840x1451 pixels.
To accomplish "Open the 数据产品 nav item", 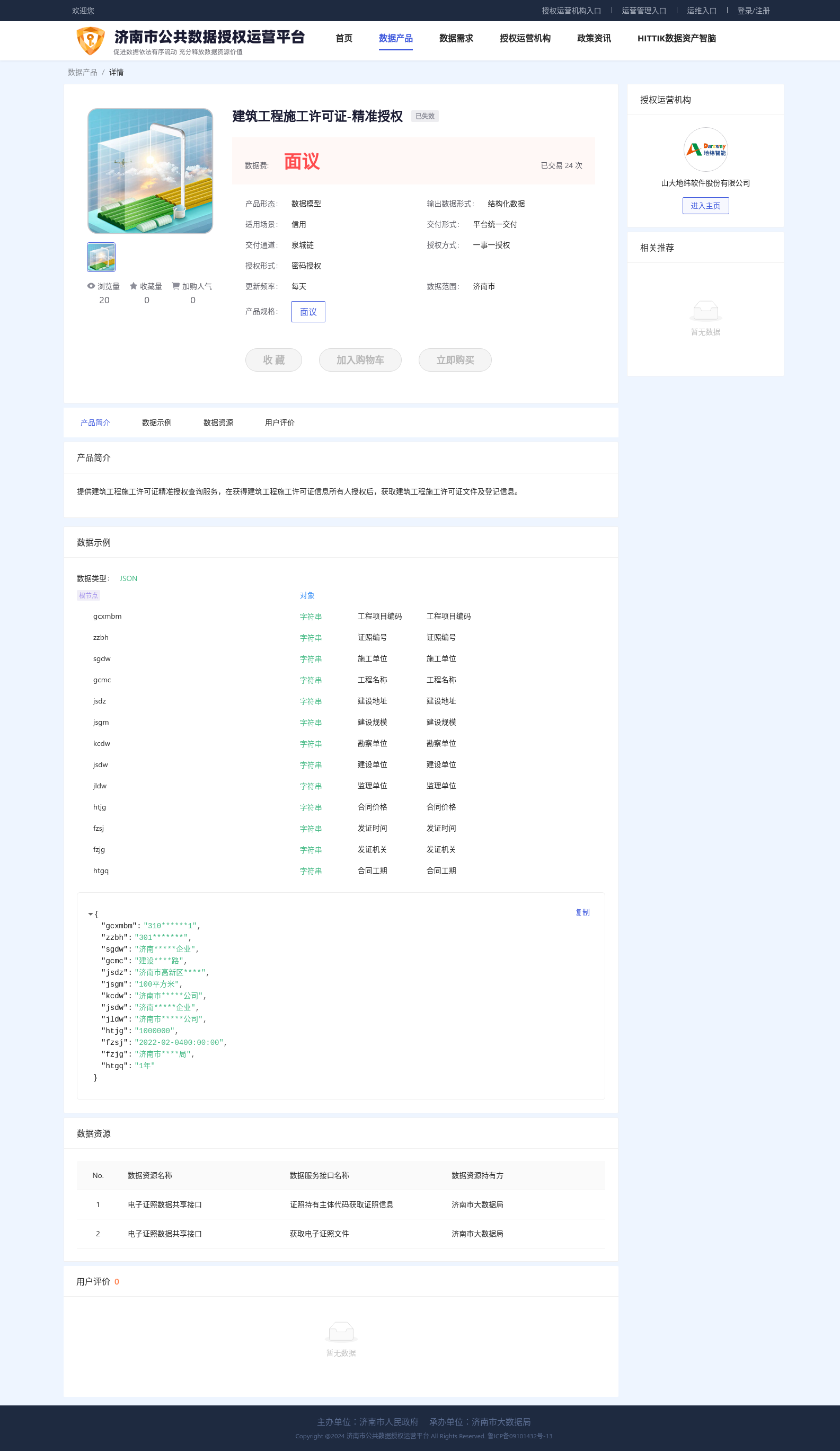I will (x=395, y=38).
